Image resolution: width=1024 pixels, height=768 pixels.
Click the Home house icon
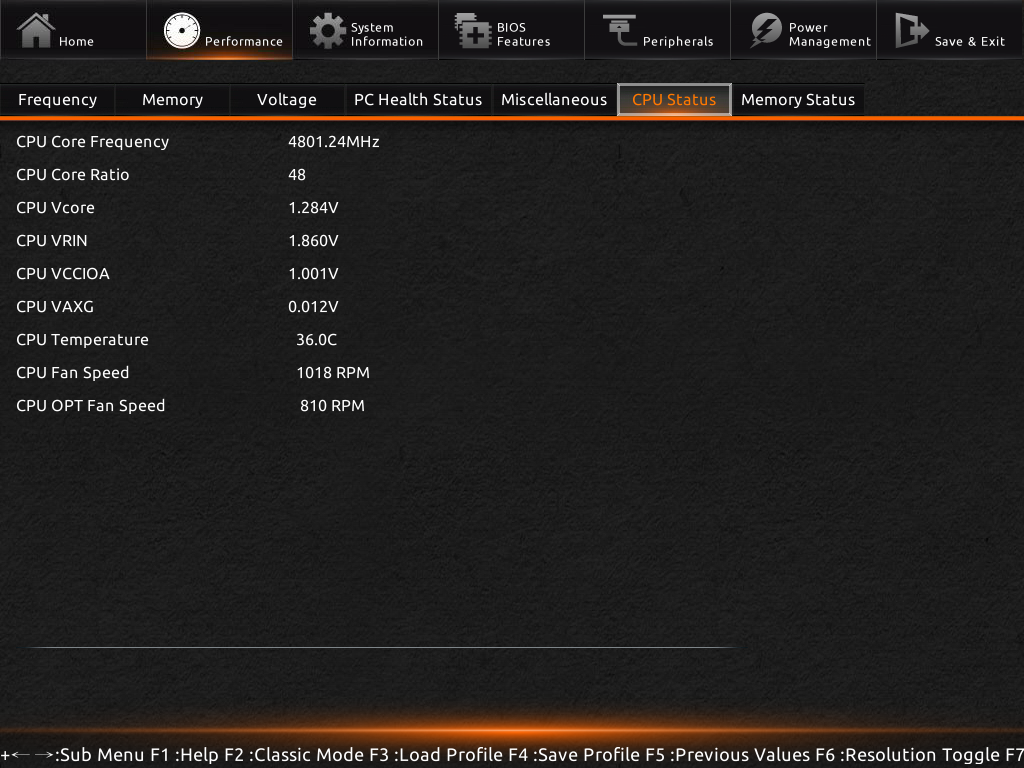(36, 30)
